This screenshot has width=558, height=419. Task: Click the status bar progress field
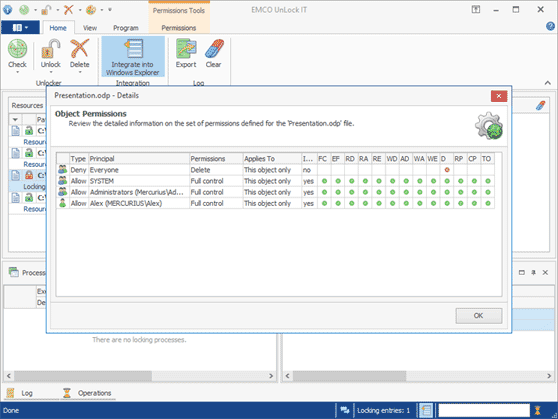point(484,410)
